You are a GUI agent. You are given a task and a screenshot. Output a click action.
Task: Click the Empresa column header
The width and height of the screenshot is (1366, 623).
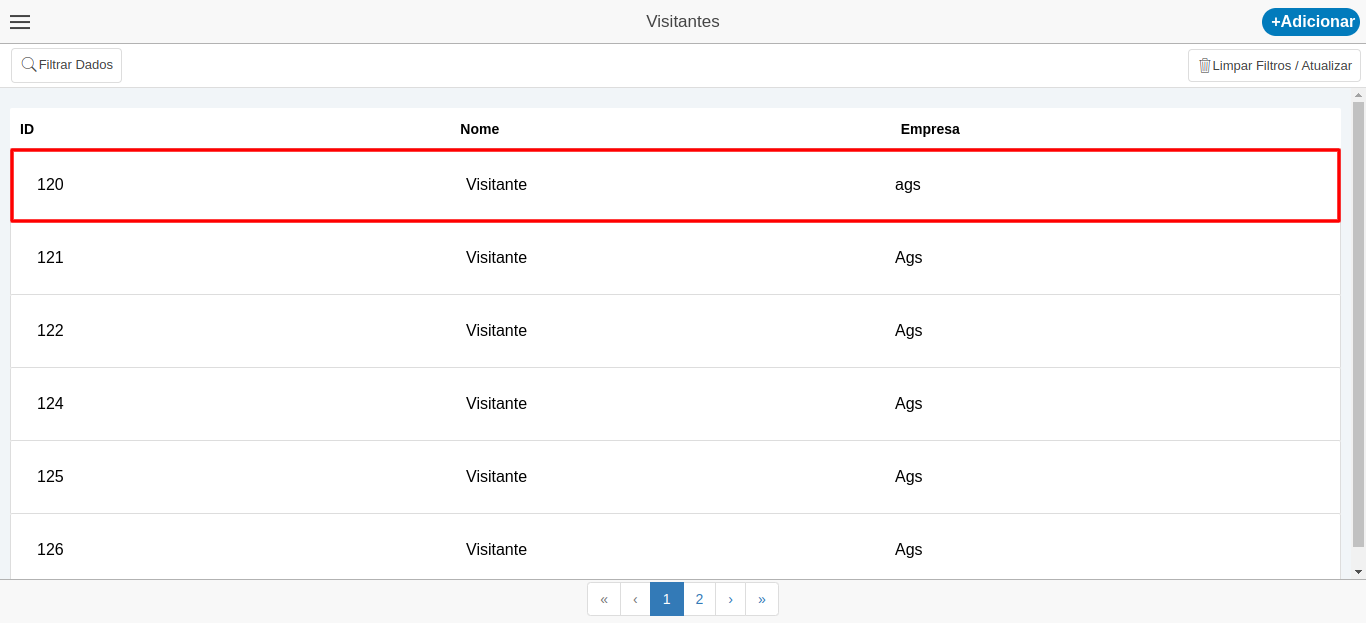pos(929,129)
